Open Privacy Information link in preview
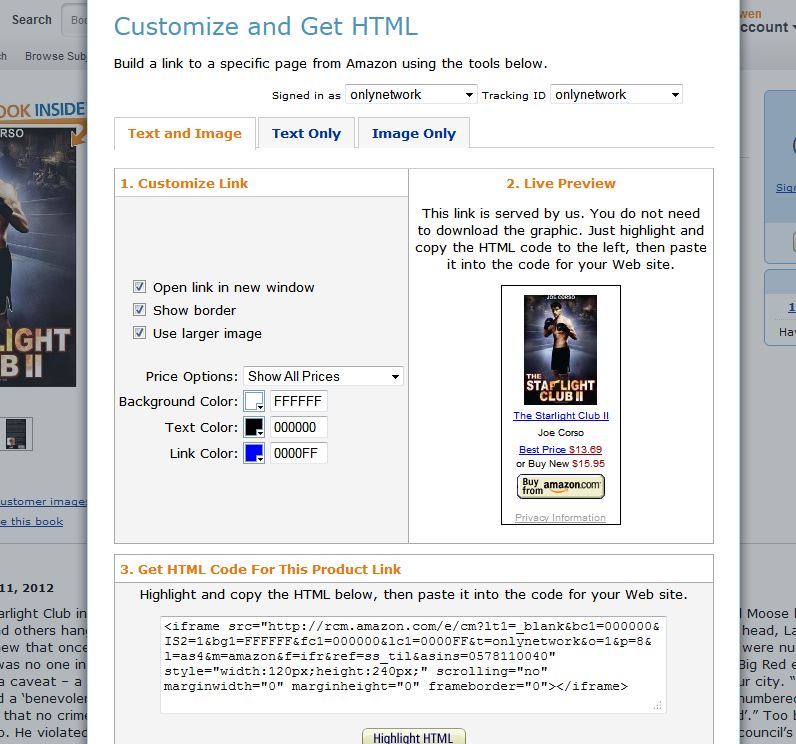 [560, 518]
